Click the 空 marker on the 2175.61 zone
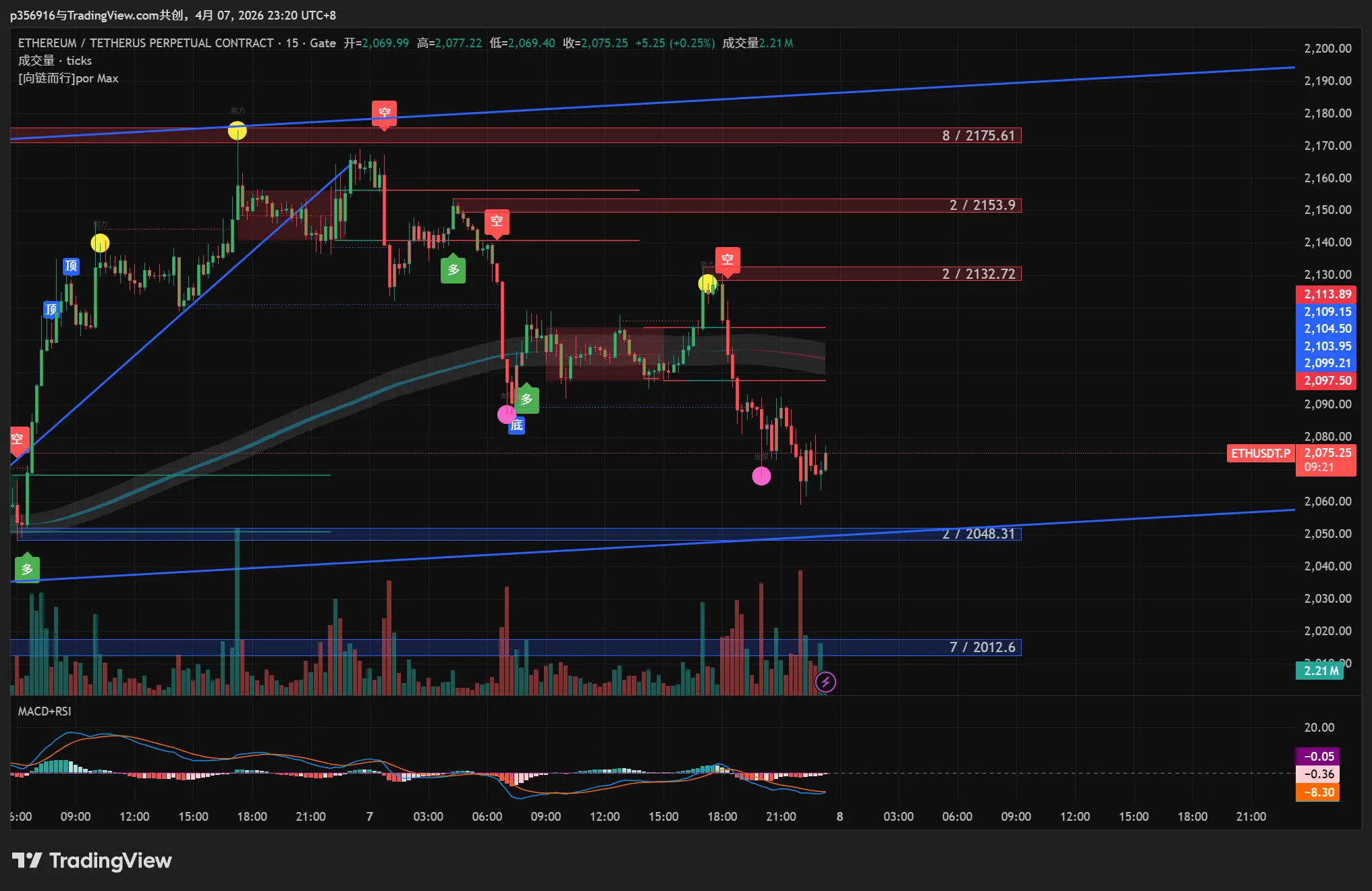The width and height of the screenshot is (1372, 891). tap(384, 113)
